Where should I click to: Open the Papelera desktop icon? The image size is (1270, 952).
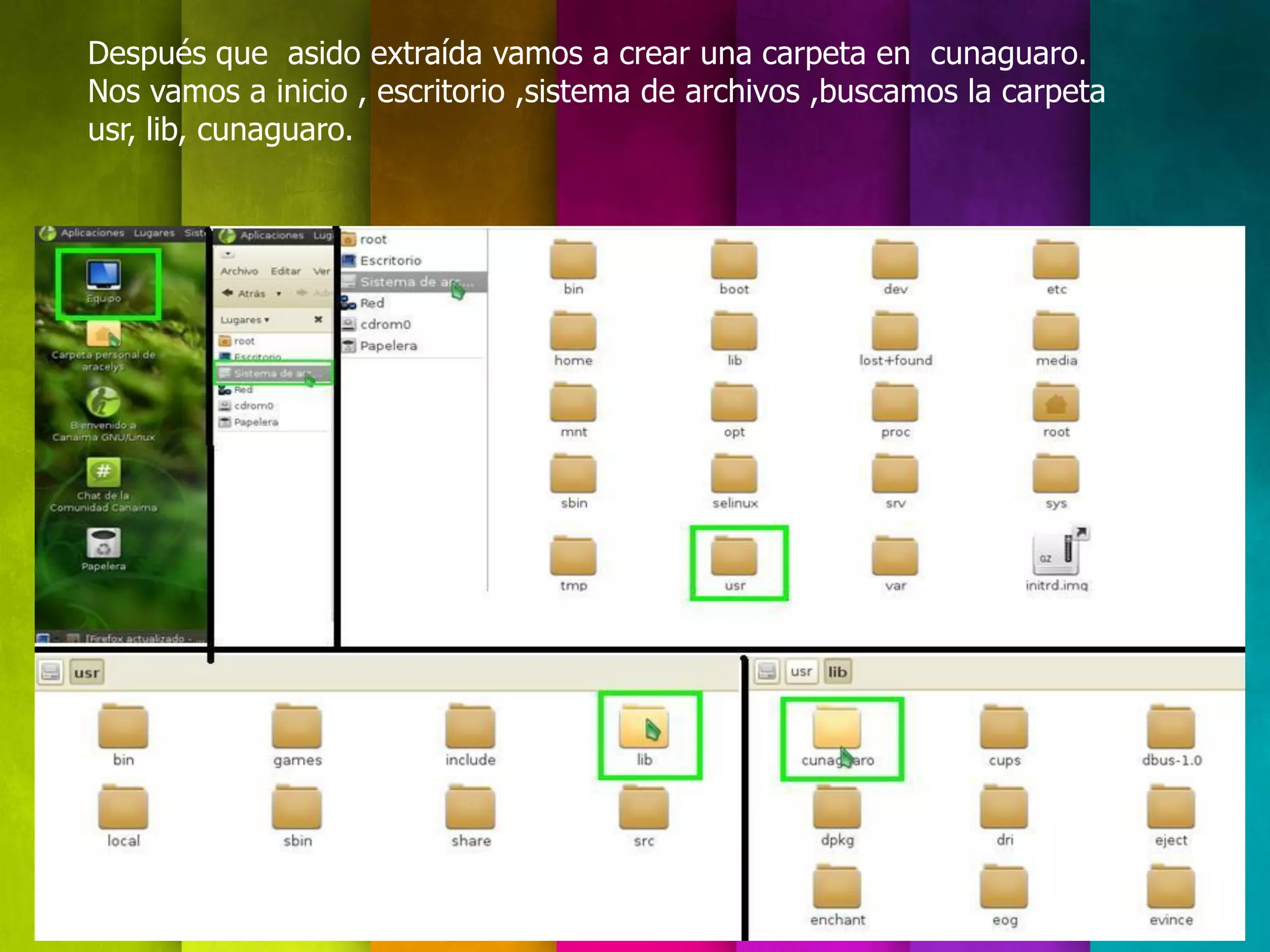(x=104, y=549)
